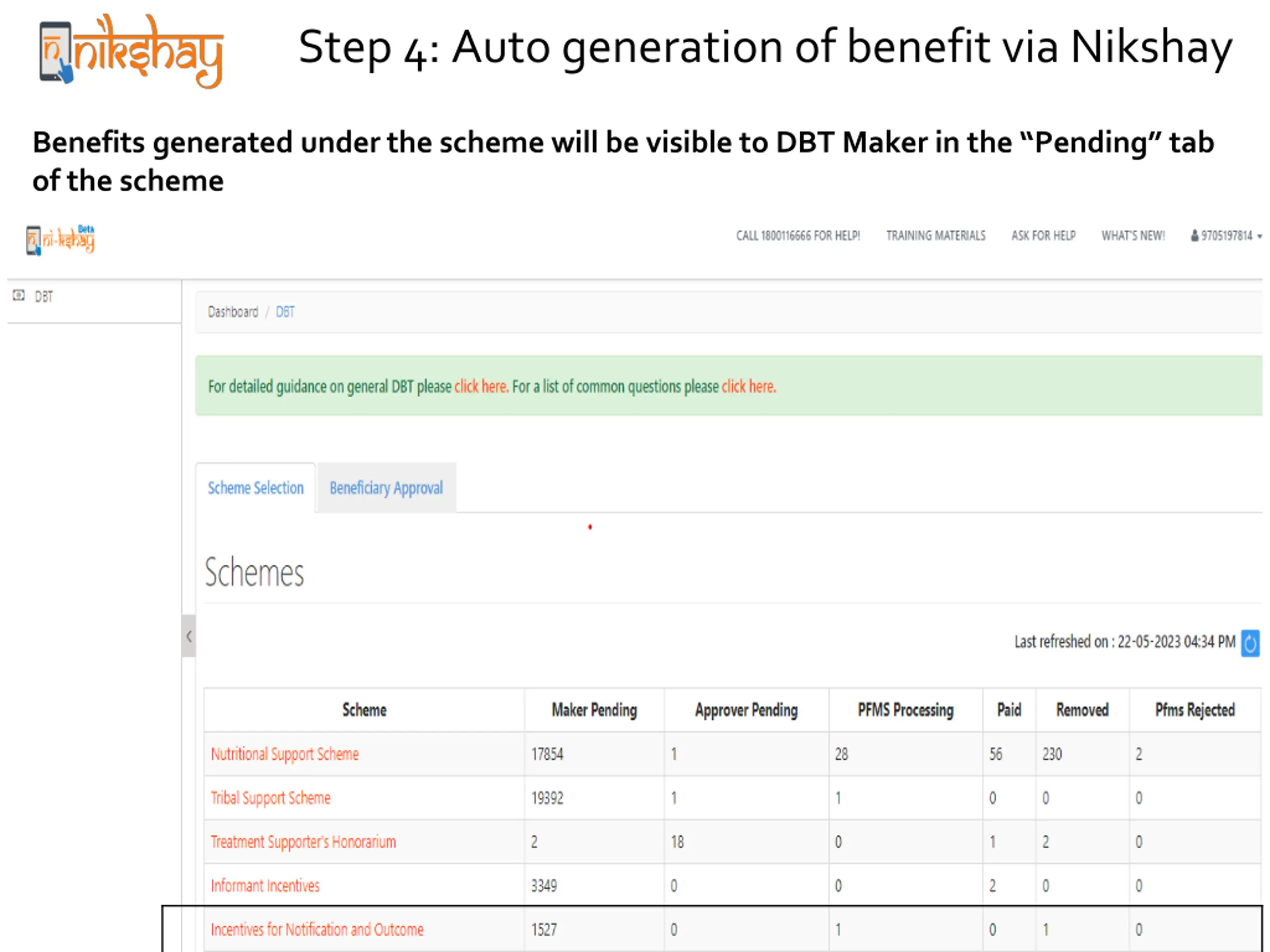Click Maker Pending value 1527

[544, 930]
